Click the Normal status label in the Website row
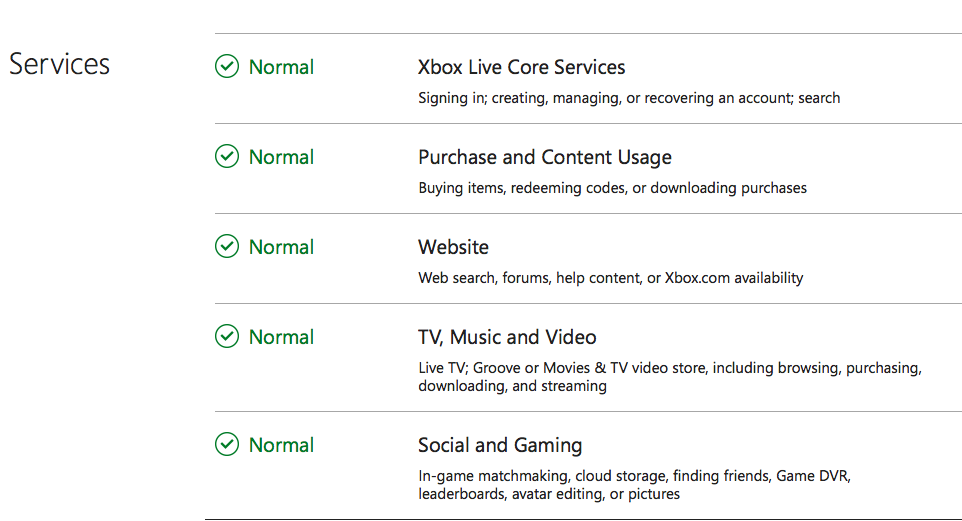 click(281, 247)
